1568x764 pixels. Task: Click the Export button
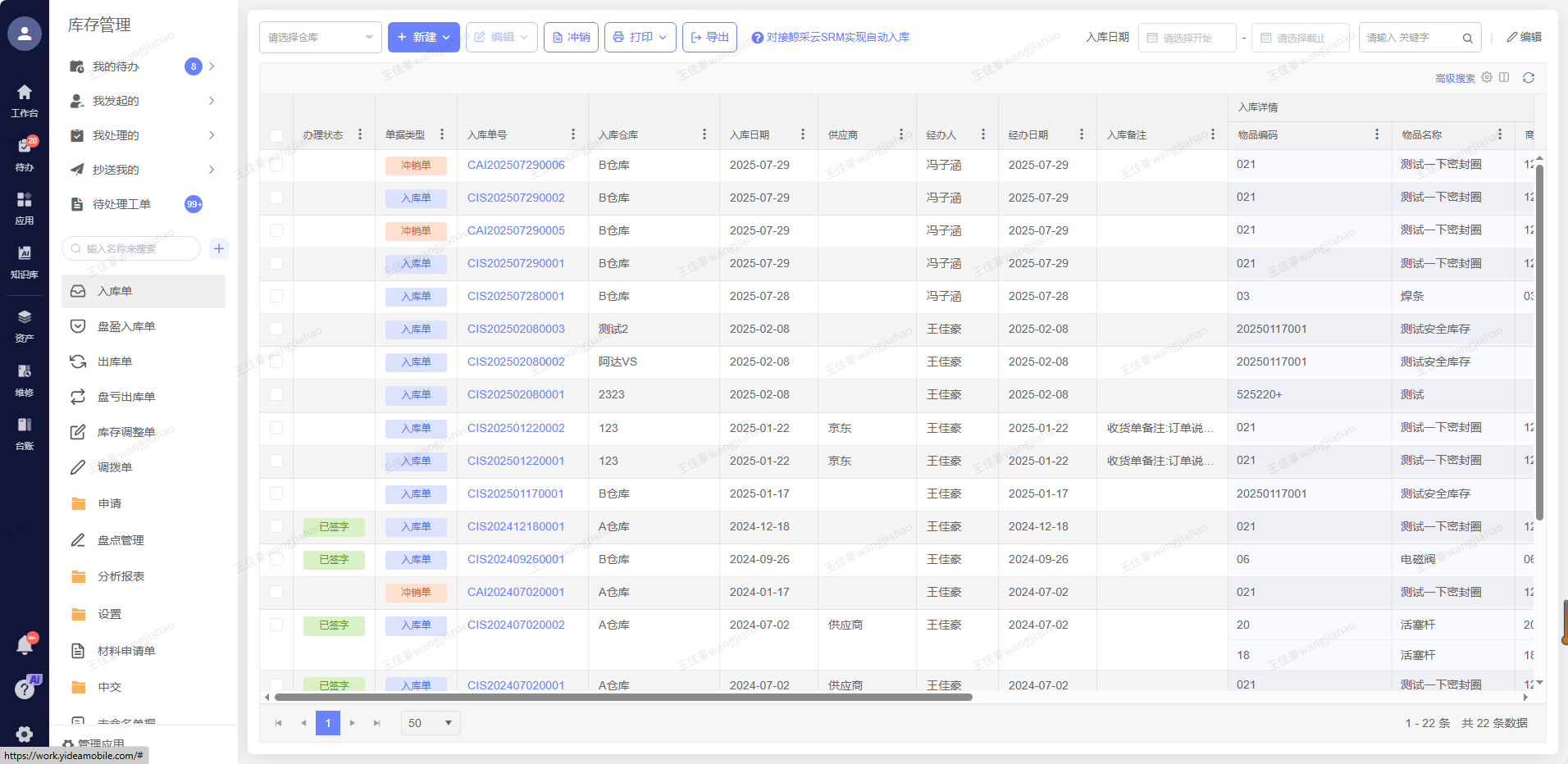[x=709, y=38]
